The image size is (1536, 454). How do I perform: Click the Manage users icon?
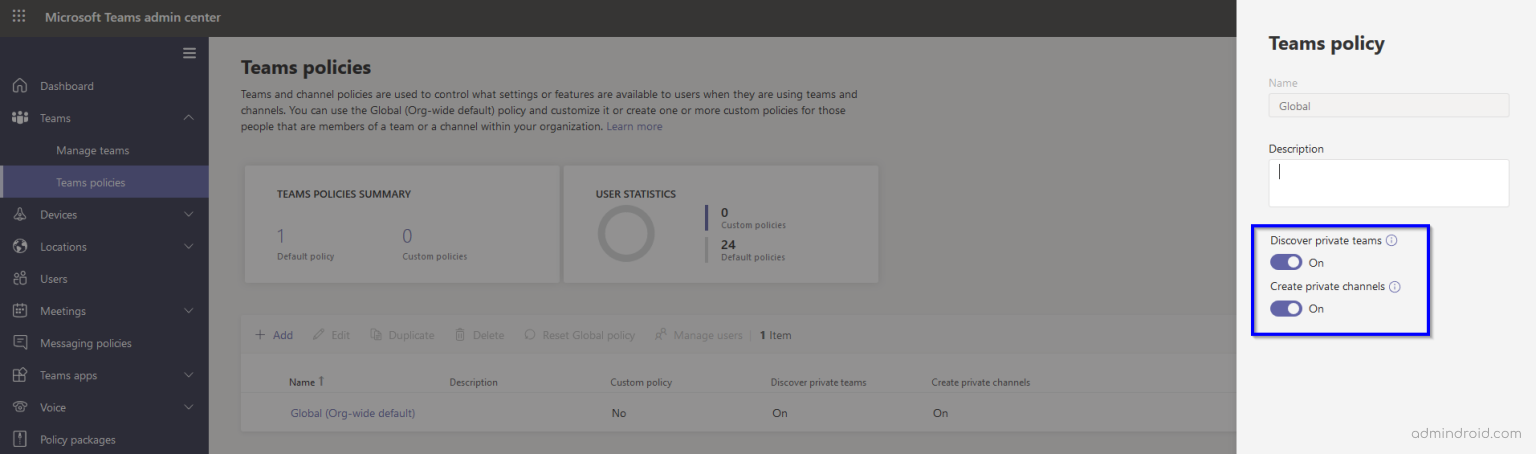(x=661, y=335)
